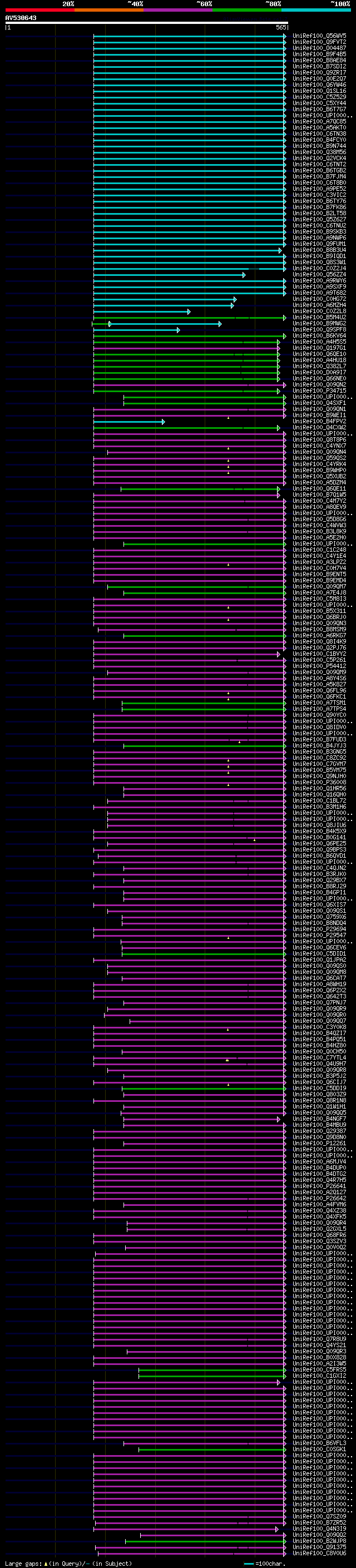Click the orange ~40% identity legend bar
Screen dimensions: 356x1568
pos(109,10)
